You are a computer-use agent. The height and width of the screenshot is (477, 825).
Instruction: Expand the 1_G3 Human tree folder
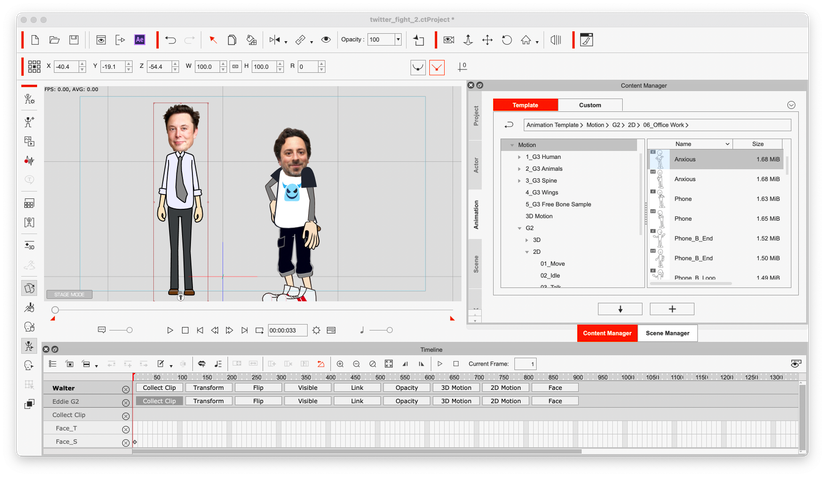pos(519,157)
